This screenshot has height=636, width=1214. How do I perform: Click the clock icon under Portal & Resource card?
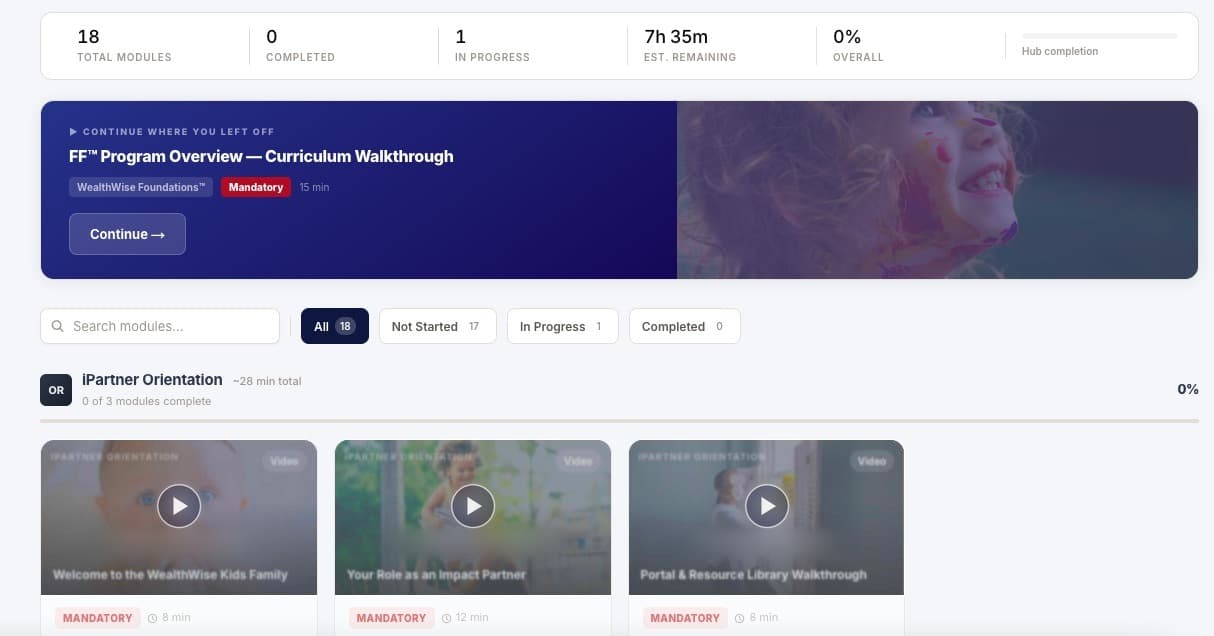point(740,618)
